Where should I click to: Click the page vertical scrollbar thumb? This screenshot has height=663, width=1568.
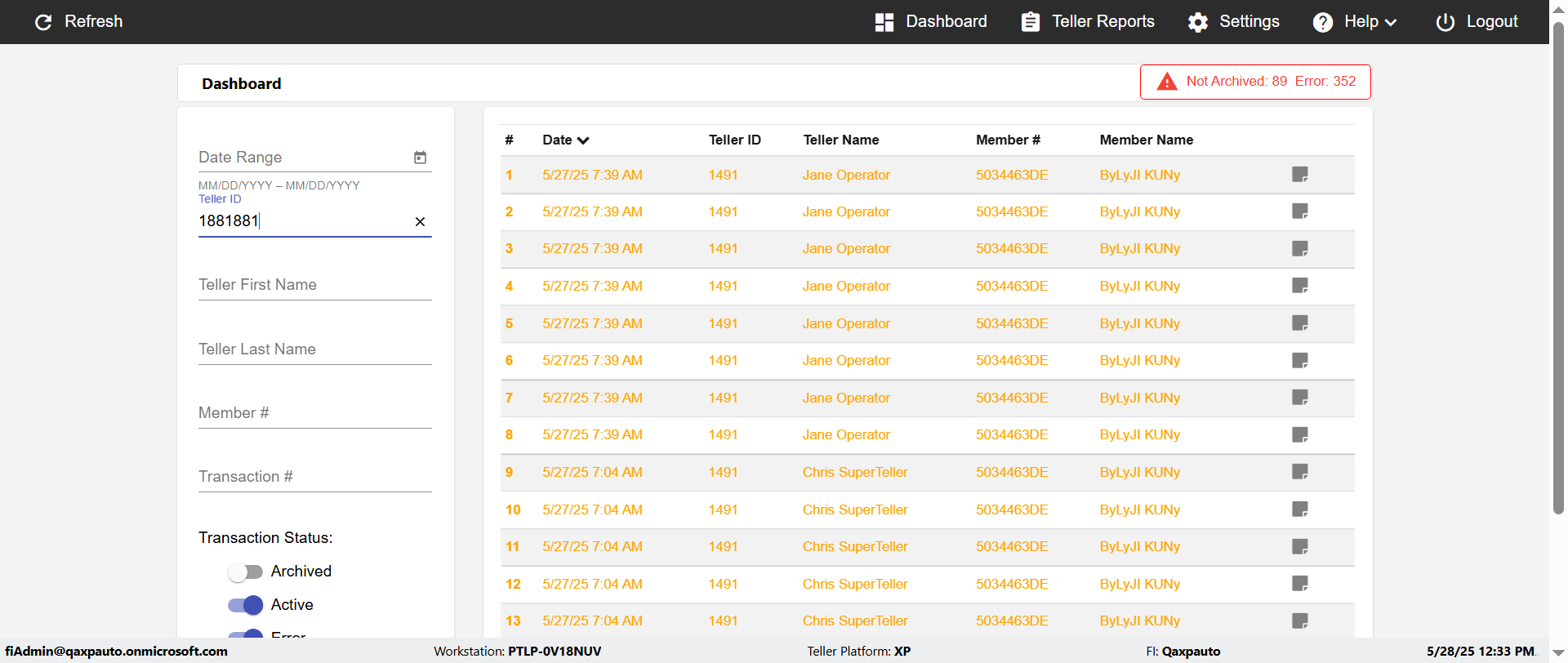[x=1558, y=269]
